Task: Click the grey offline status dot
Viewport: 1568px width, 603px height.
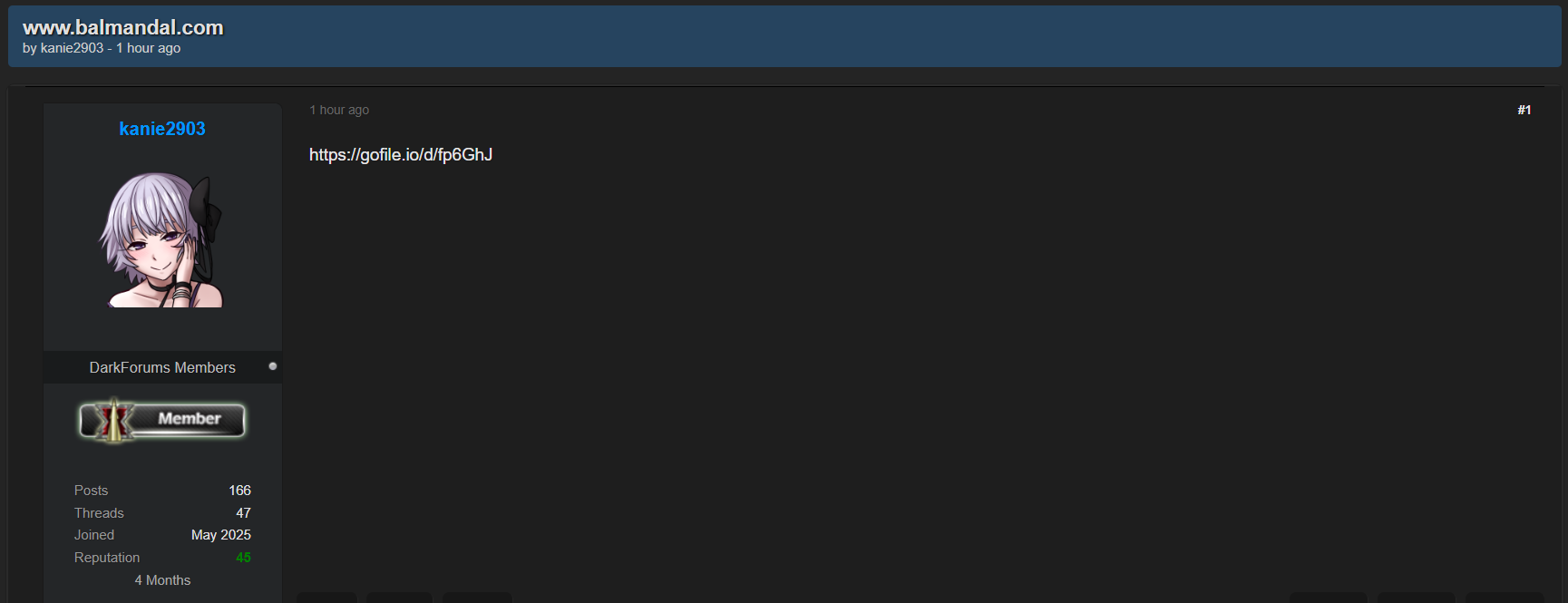Action: (272, 366)
